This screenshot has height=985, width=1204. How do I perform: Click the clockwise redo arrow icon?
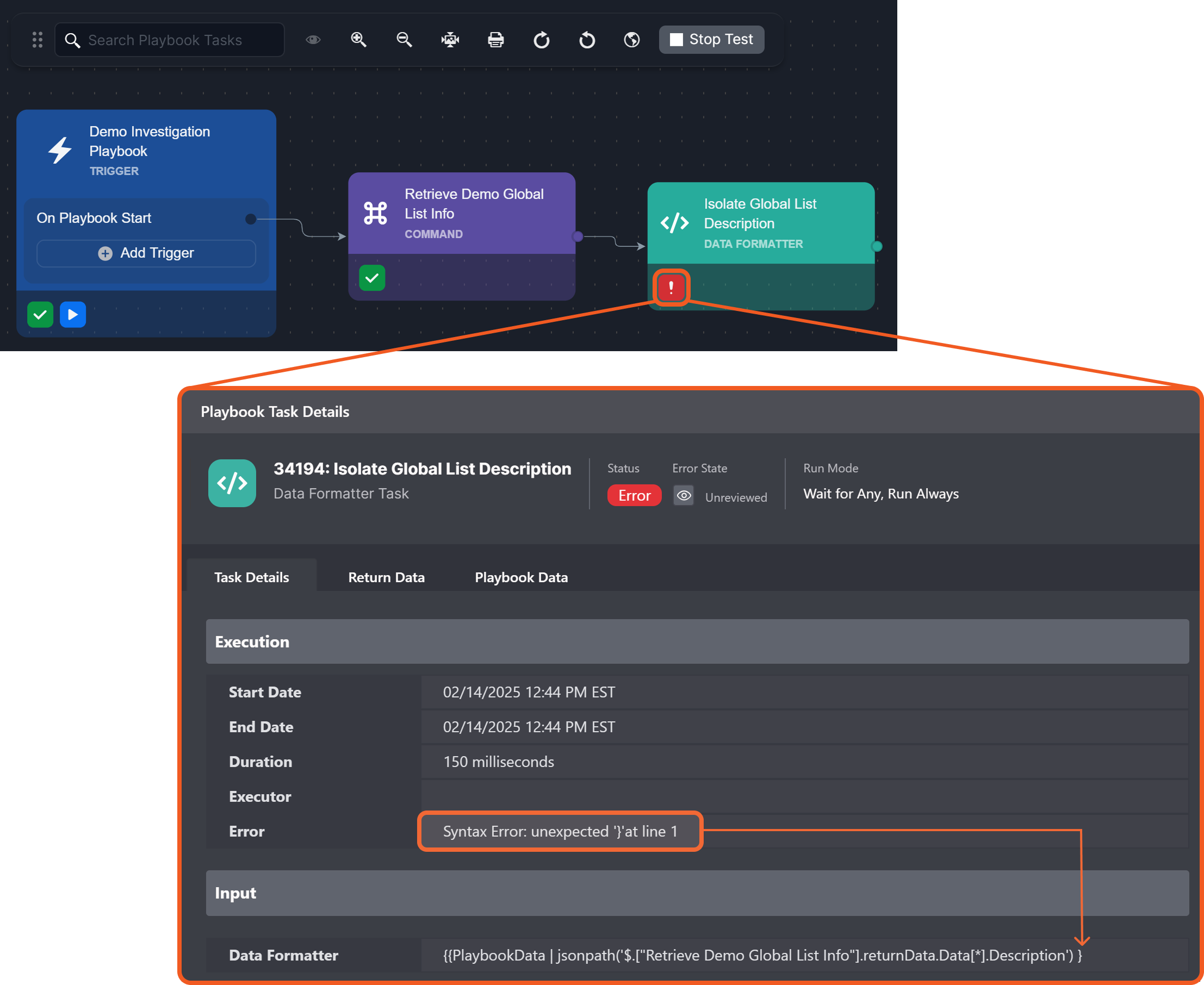541,40
